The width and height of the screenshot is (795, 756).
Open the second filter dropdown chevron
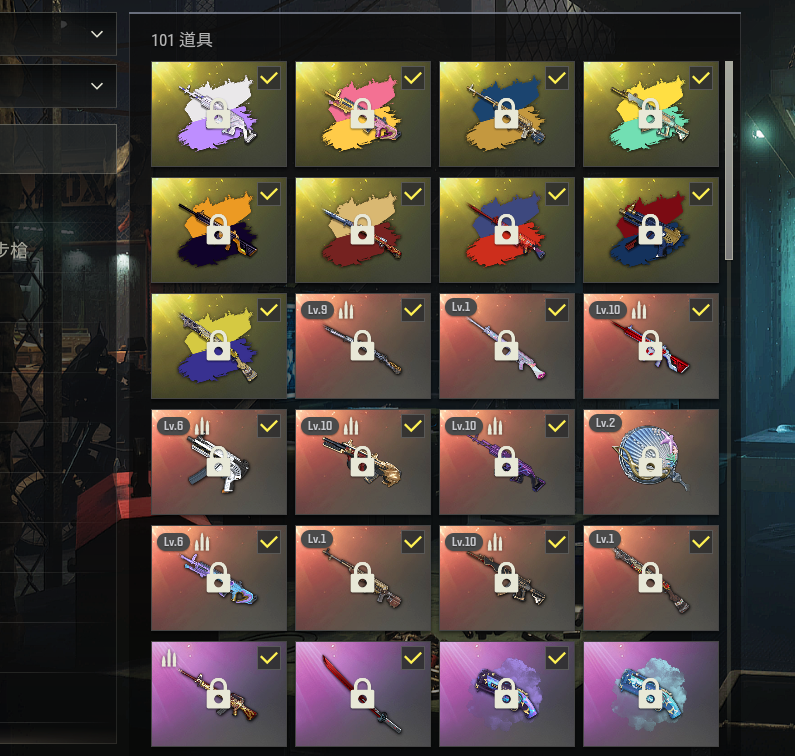tap(97, 86)
